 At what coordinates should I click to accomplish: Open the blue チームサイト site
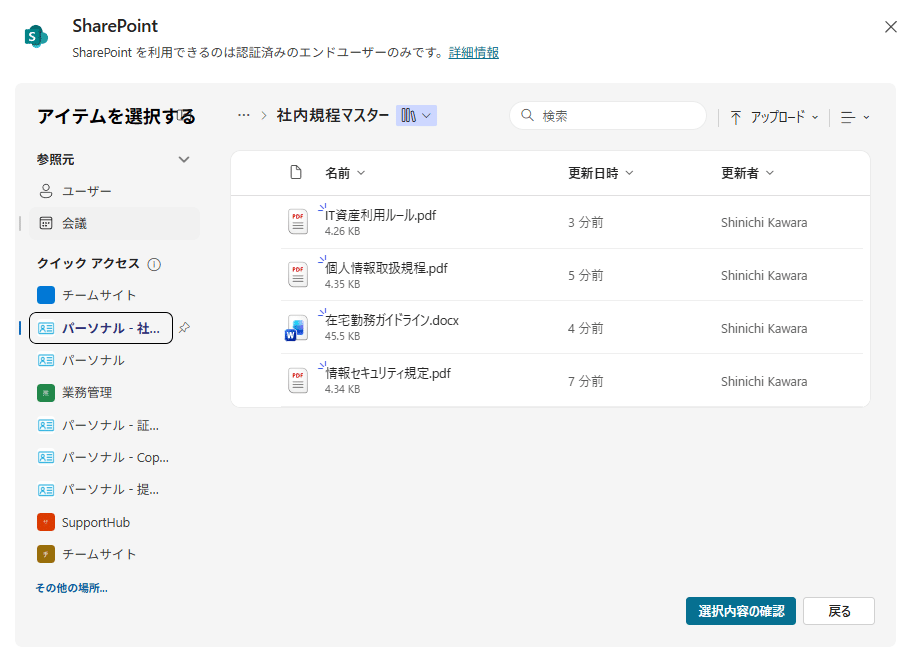click(x=100, y=295)
